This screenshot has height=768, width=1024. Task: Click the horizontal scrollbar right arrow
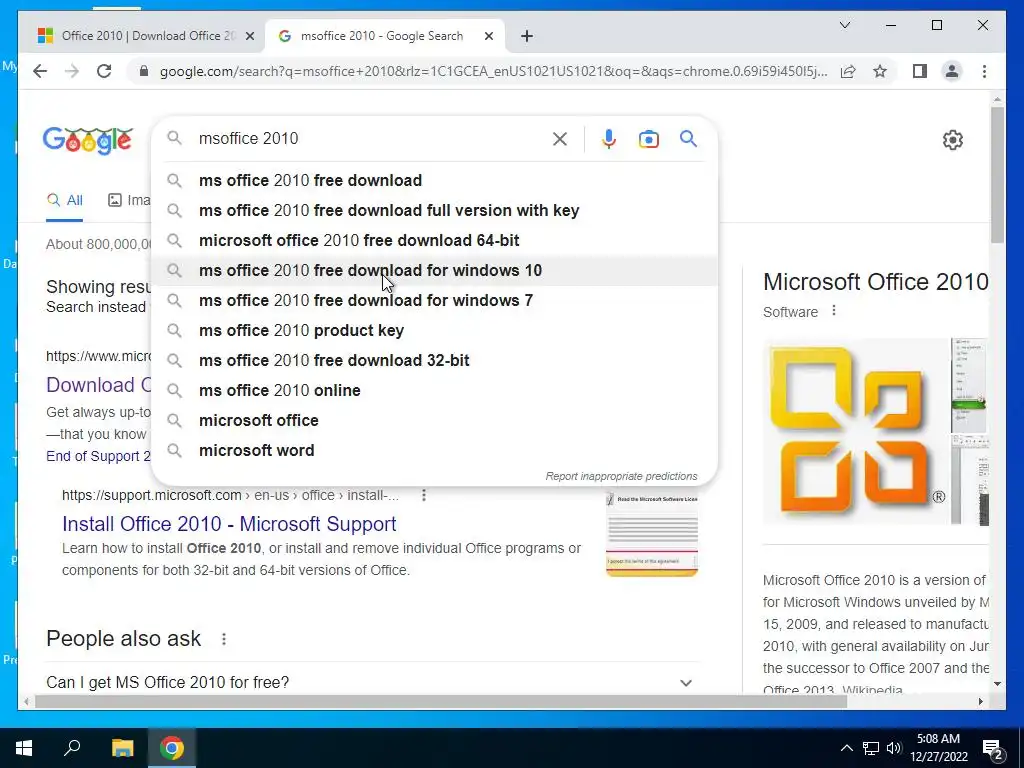click(980, 702)
